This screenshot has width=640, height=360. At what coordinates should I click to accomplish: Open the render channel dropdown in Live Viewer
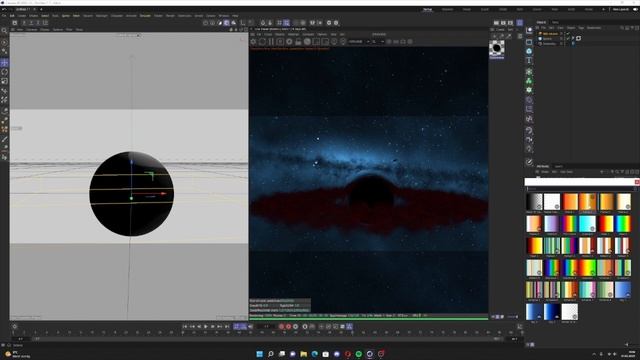(x=359, y=42)
